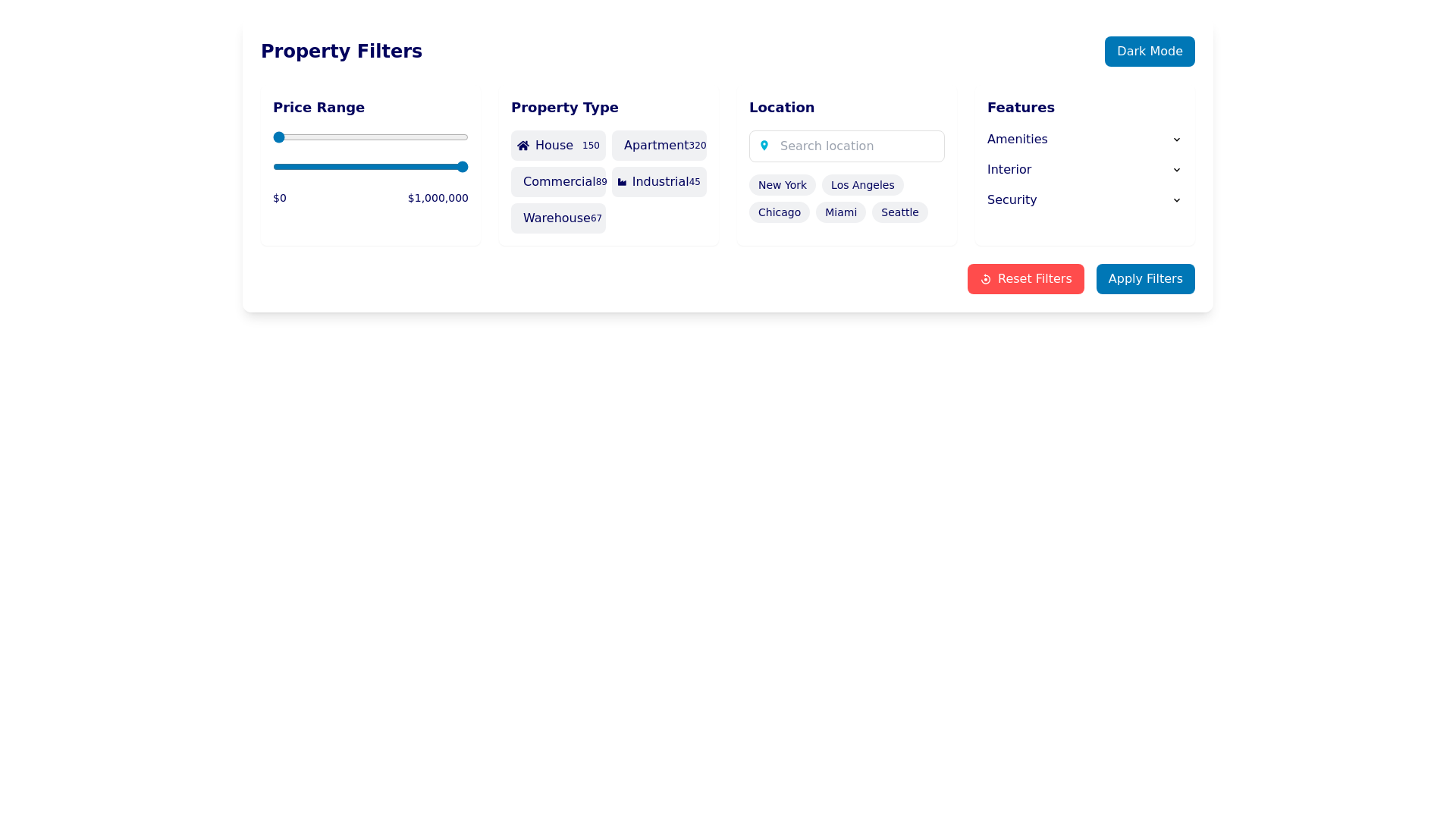Click the factory icon in Industrial chip

point(622,182)
